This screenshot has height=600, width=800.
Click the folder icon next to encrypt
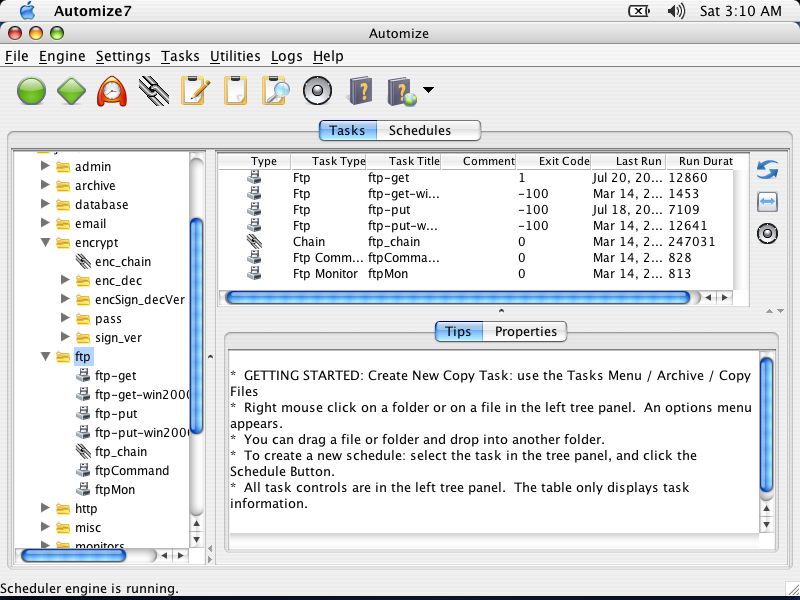(63, 243)
